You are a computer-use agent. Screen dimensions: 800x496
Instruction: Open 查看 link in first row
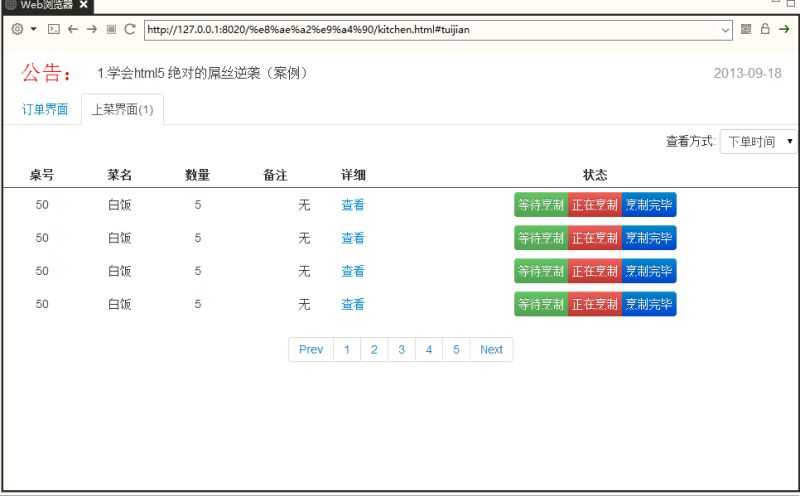coord(353,205)
